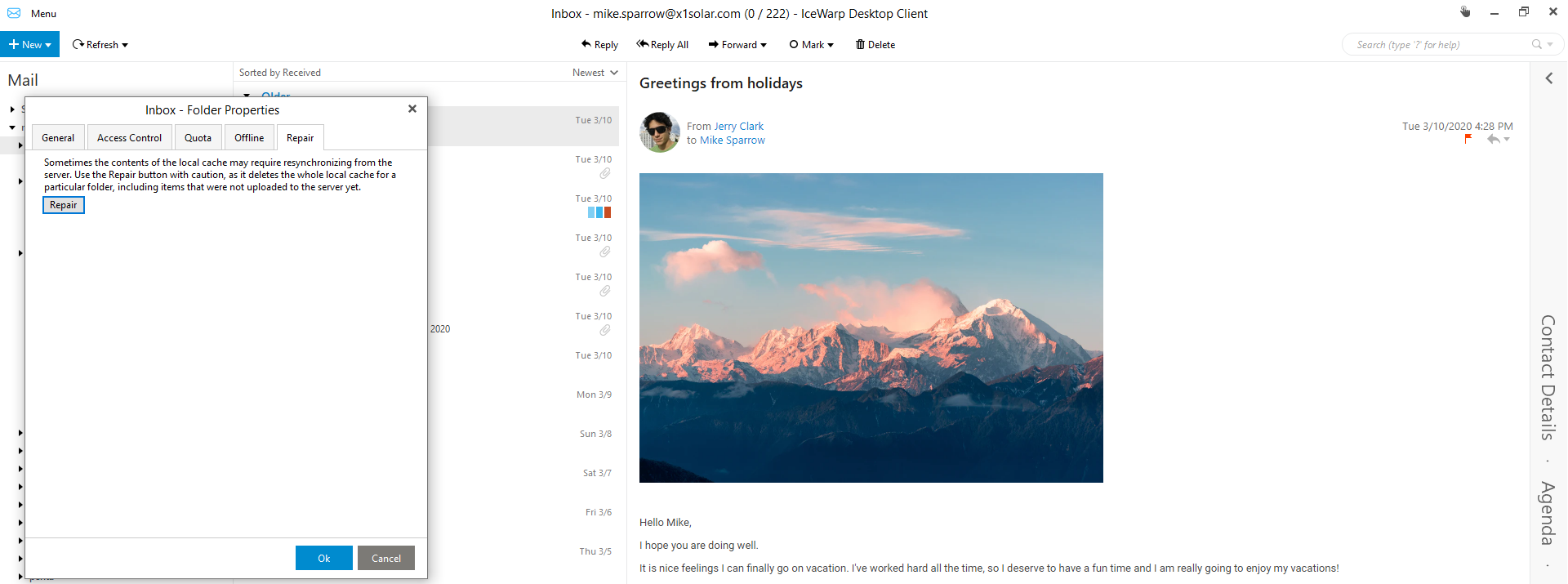This screenshot has height=584, width=1568.
Task: Confirm the dialog with Ok
Action: coord(324,558)
